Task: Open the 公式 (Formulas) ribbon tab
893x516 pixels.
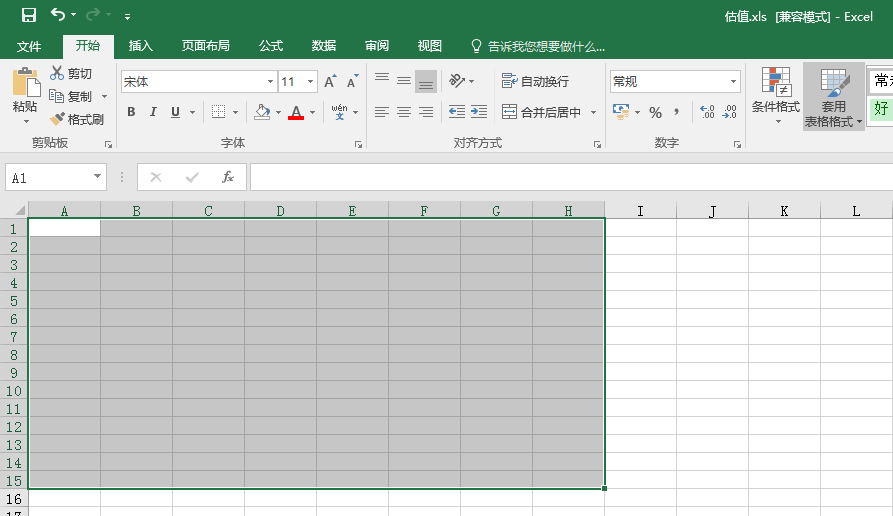Action: click(271, 46)
